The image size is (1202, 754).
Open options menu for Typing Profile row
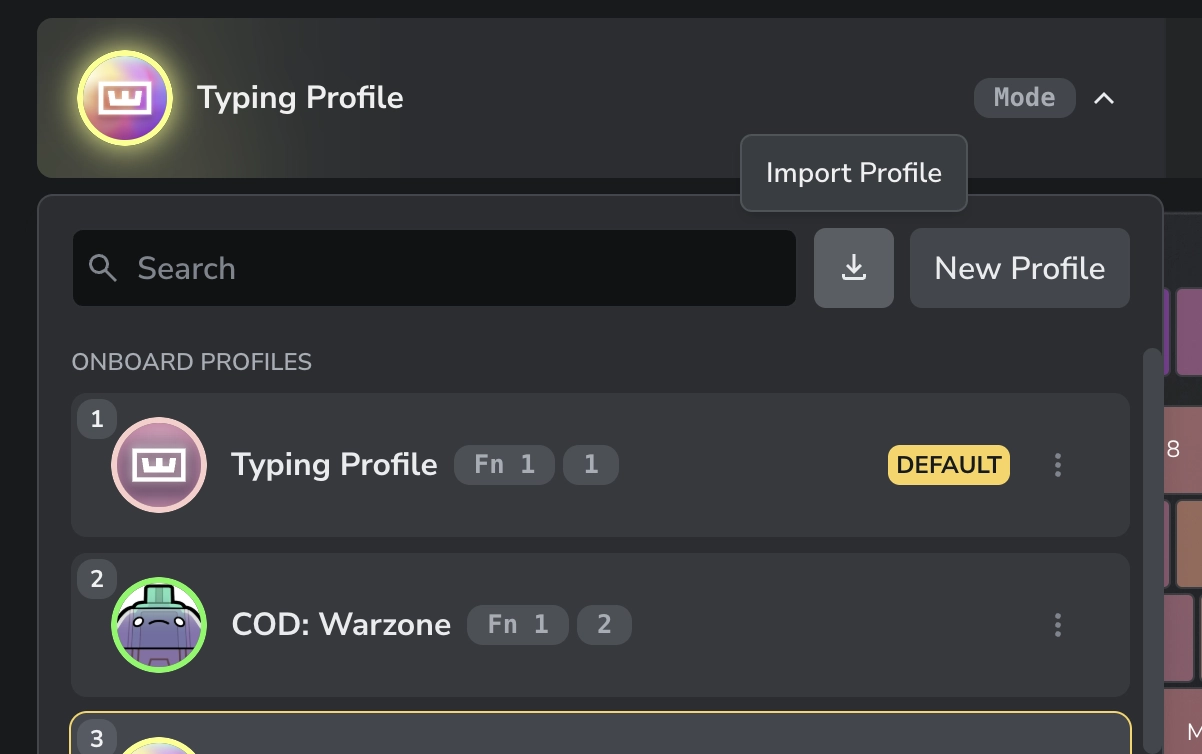click(1057, 465)
